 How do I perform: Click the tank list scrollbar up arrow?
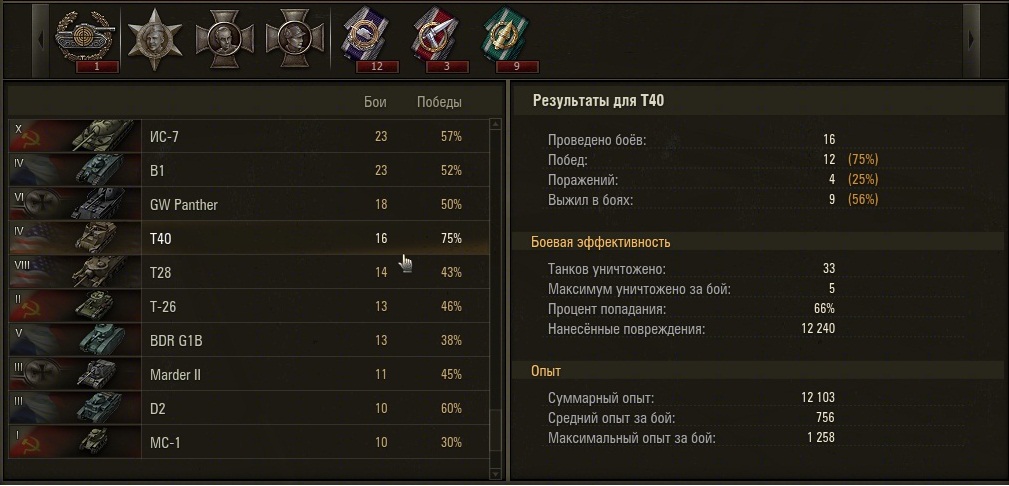pyautogui.click(x=495, y=125)
